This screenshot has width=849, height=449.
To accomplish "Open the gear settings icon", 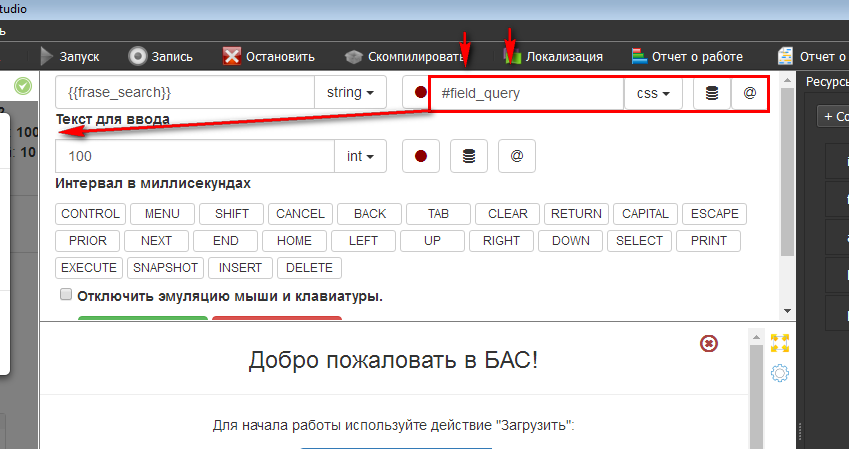I will coord(780,374).
